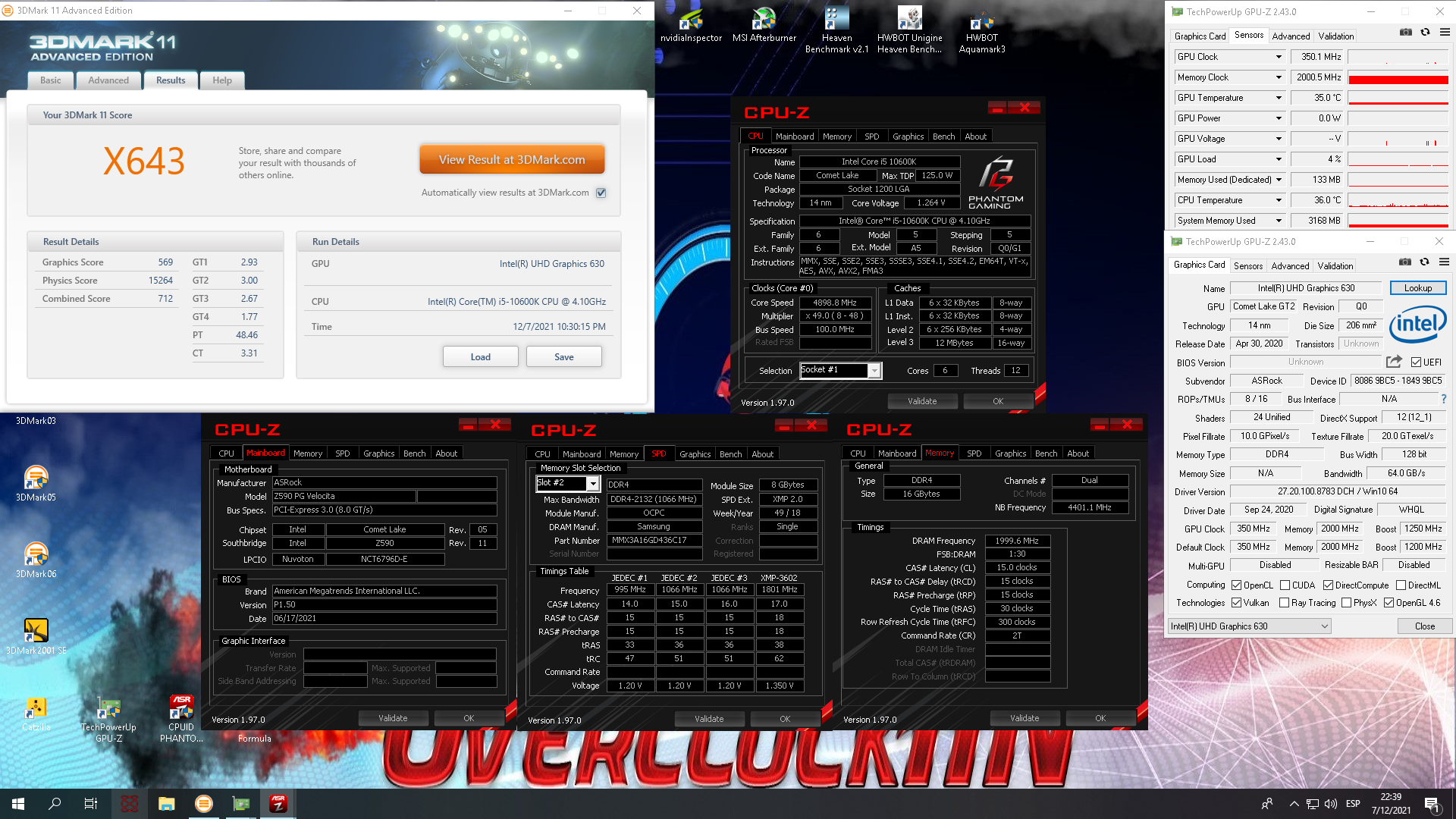Open notification center on taskbar
The image size is (1456, 819).
point(1432,804)
